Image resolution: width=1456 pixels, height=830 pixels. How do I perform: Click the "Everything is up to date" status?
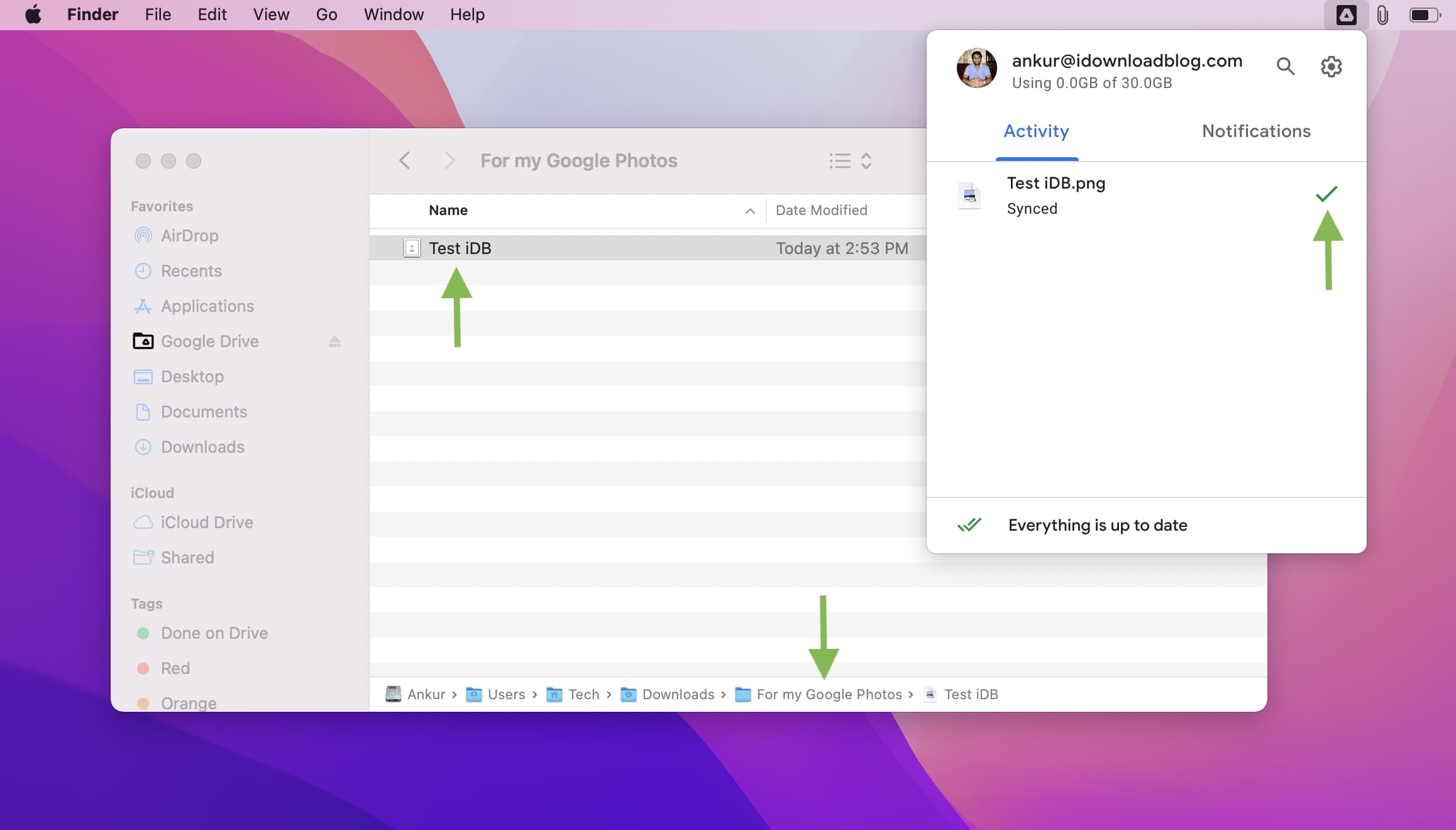tap(1098, 525)
